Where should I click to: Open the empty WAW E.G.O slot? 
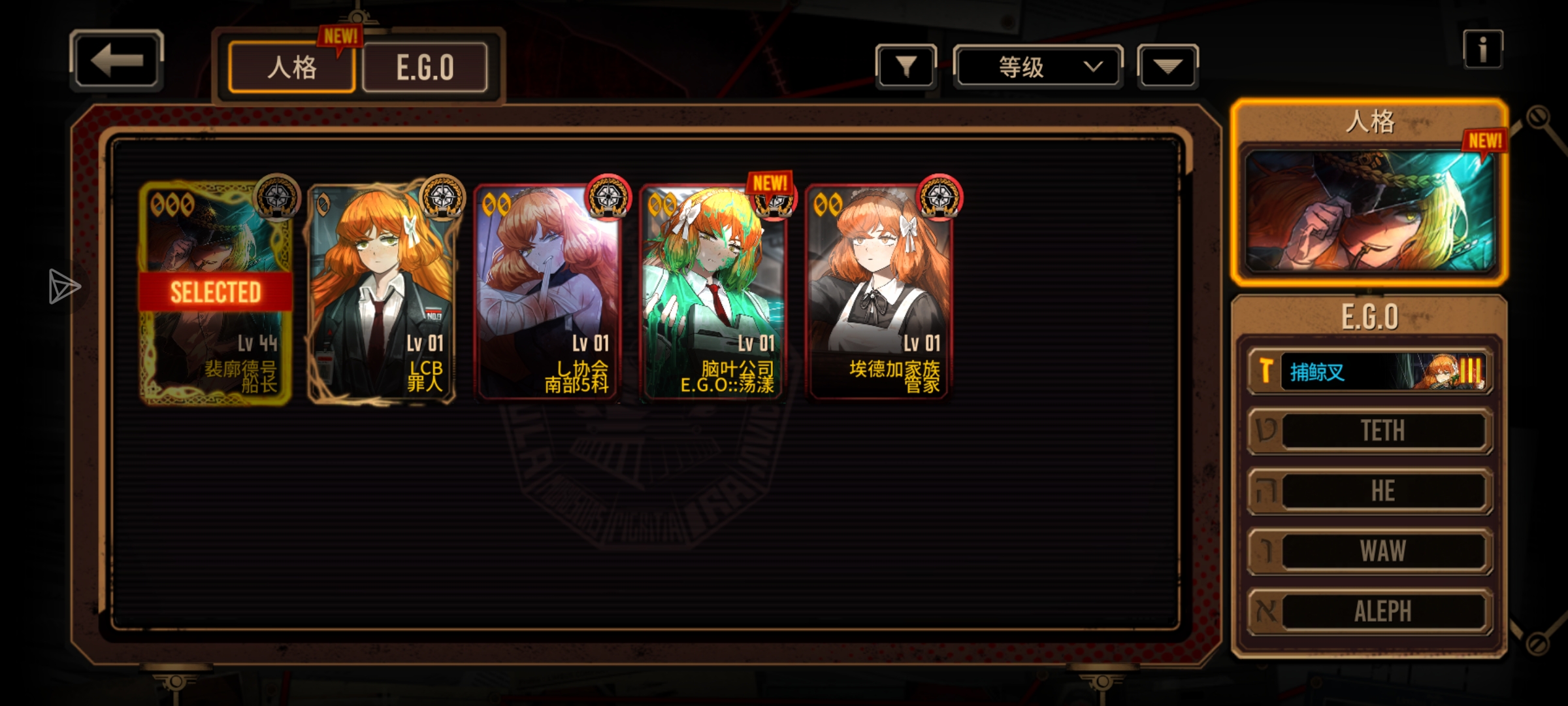[x=1369, y=551]
